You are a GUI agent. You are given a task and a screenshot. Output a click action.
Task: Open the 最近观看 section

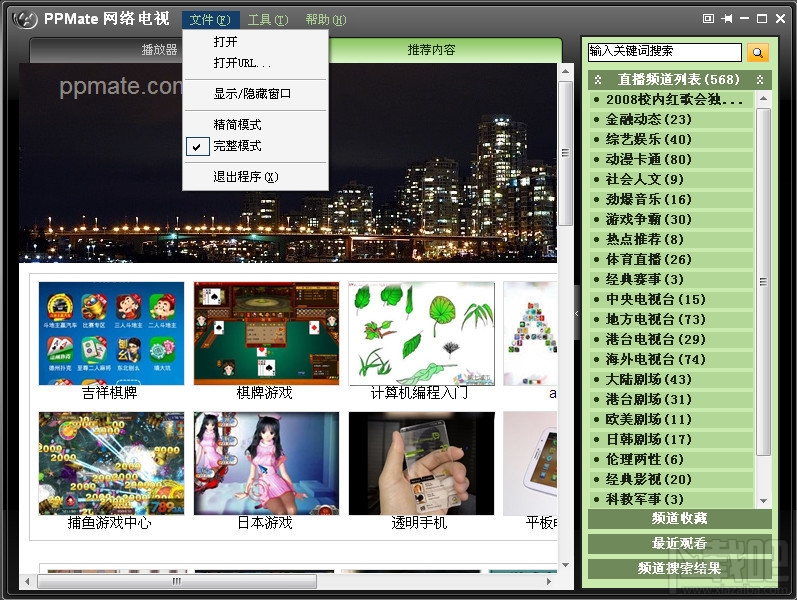679,544
